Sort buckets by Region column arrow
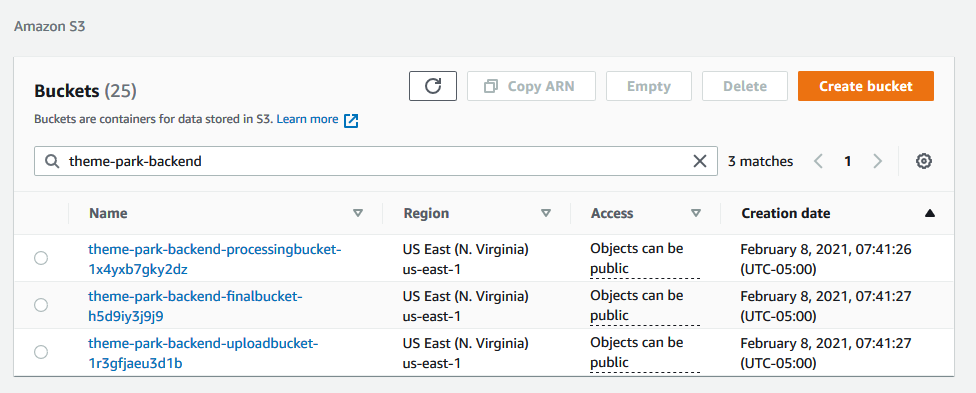The image size is (976, 393). 546,213
